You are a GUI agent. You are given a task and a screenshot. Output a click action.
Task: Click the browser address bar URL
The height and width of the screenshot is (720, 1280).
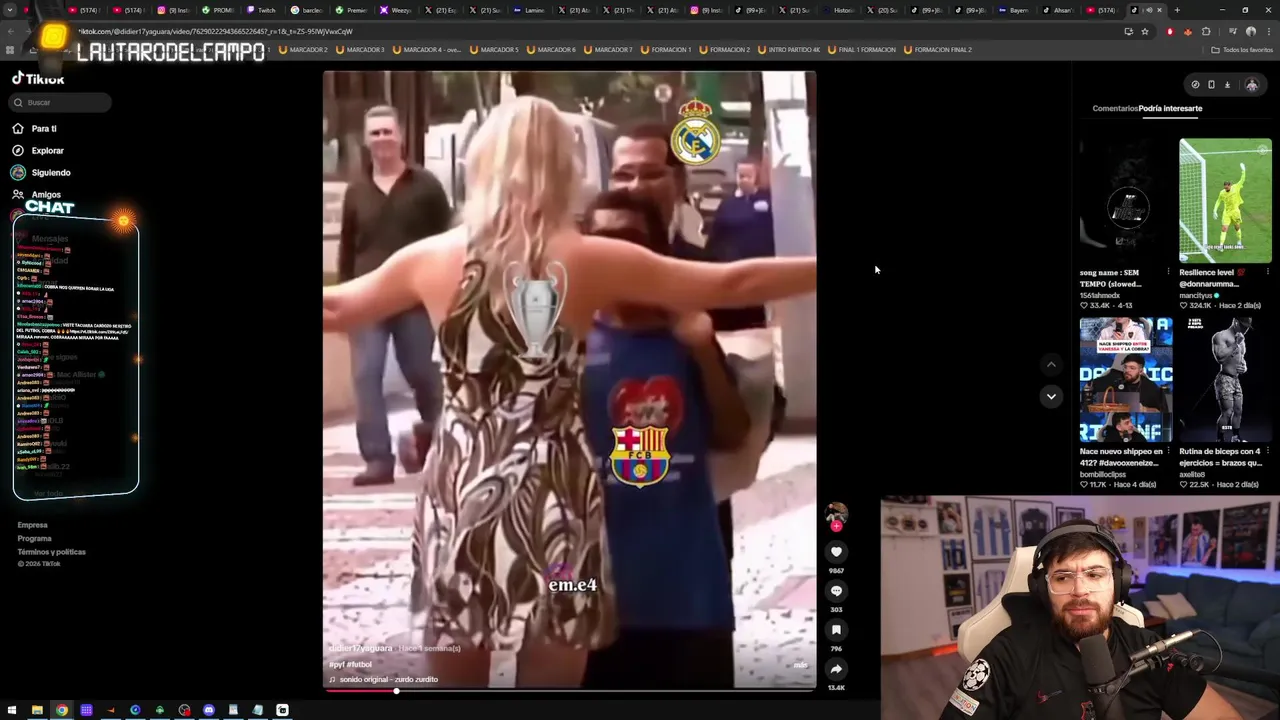[215, 31]
